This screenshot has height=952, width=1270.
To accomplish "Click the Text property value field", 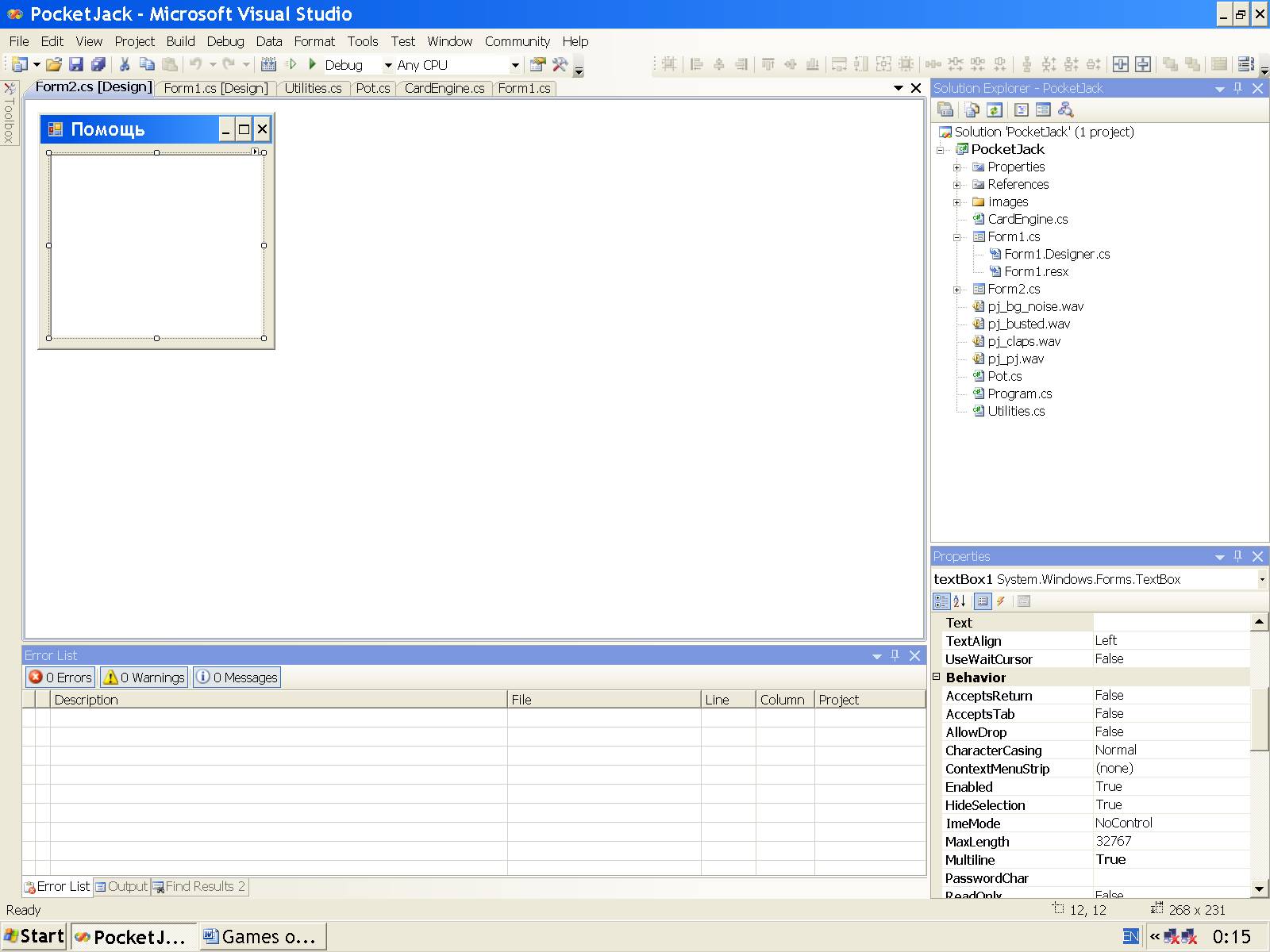I will [1171, 623].
